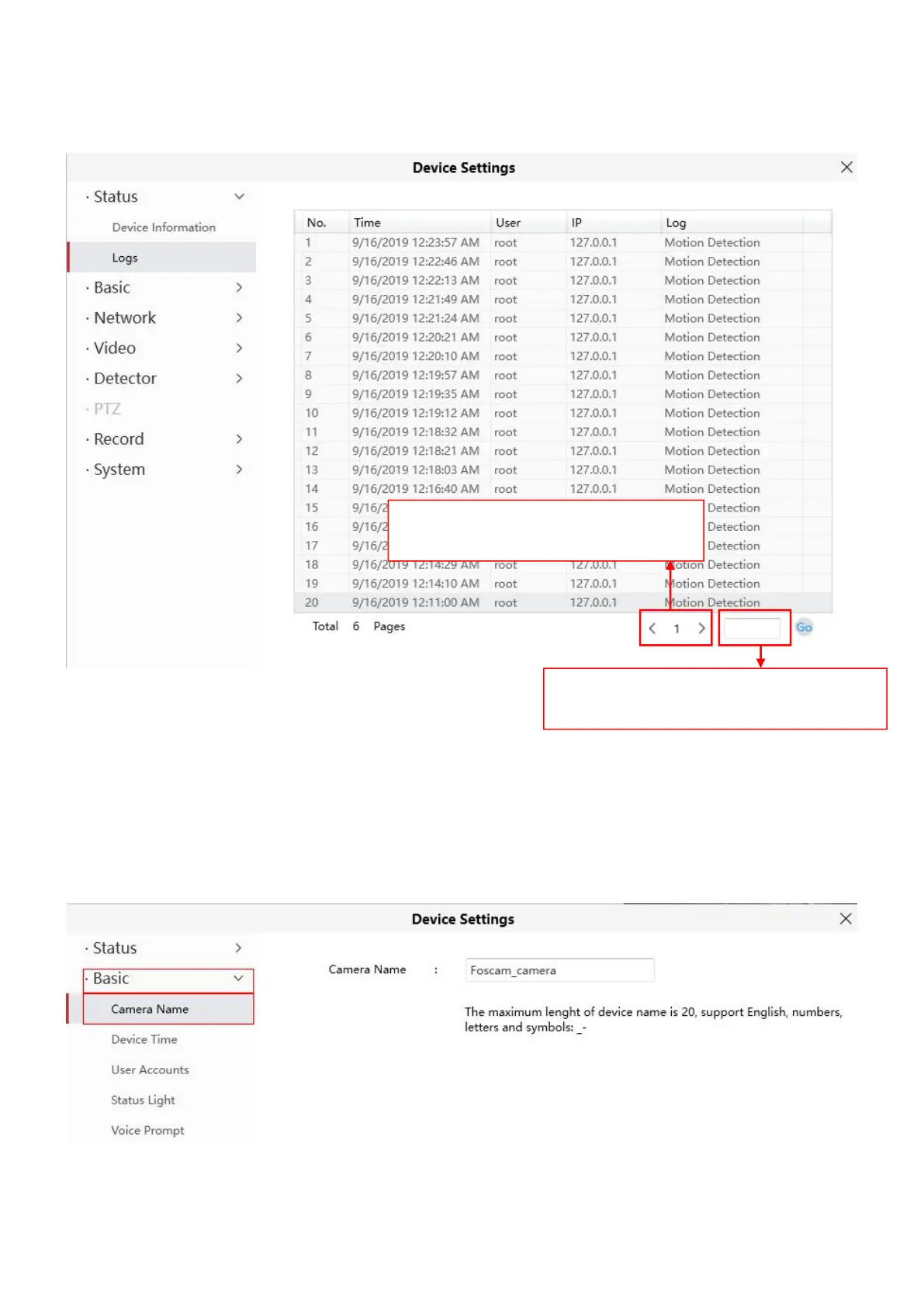Select log row 9/16/2019 12:16:40 AM
The height and width of the screenshot is (1307, 924).
pos(562,489)
